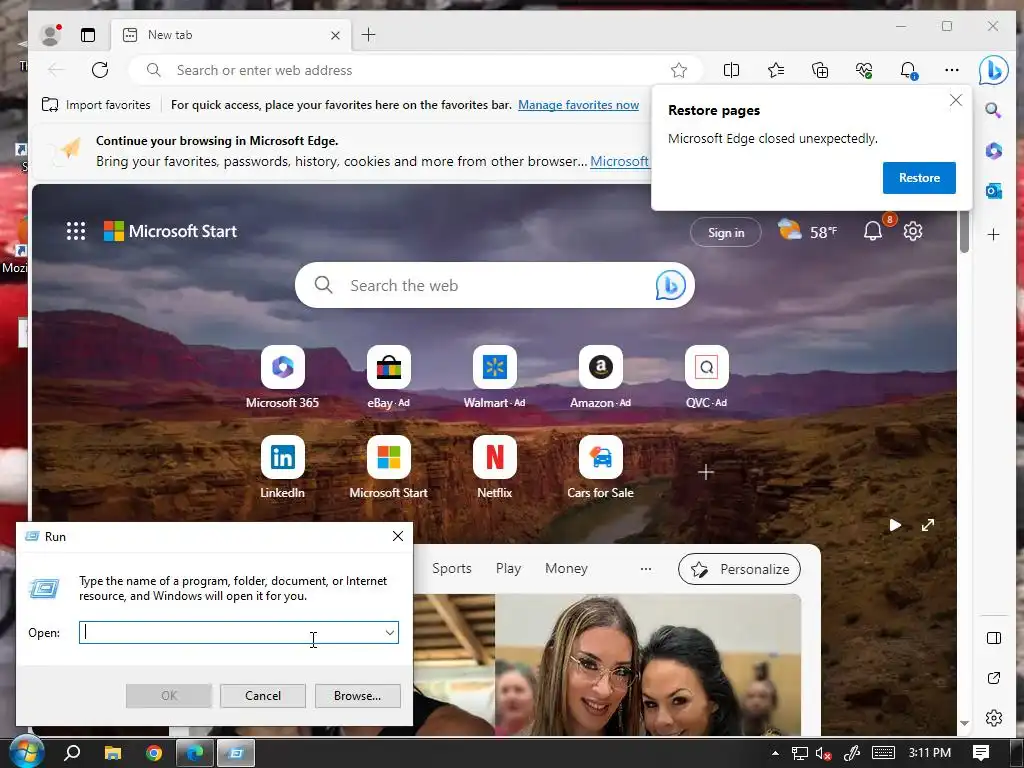Add a sidebar app with plus icon
This screenshot has width=1024, height=768.
pos(993,234)
